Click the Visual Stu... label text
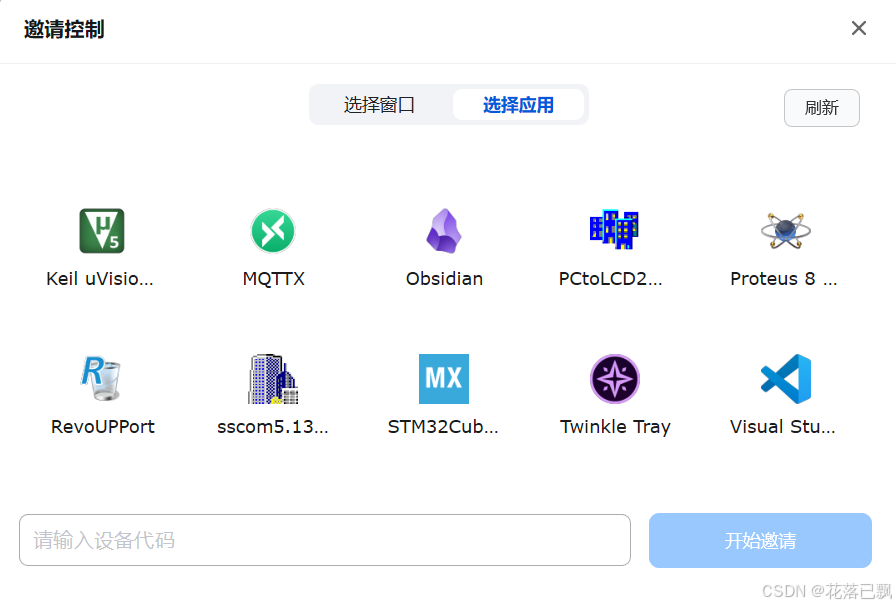The width and height of the screenshot is (896, 606). pyautogui.click(x=782, y=427)
